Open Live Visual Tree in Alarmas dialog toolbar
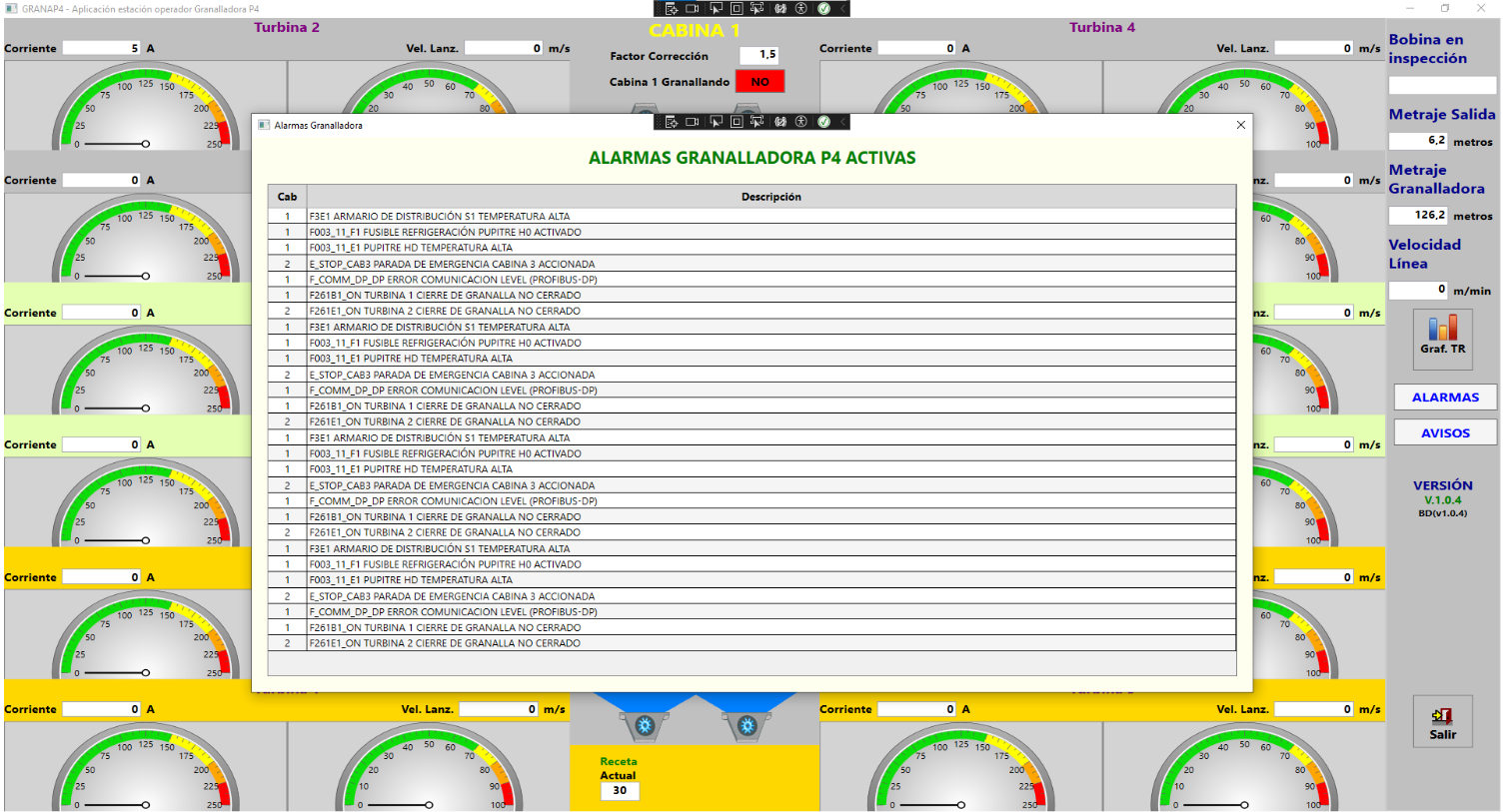The width and height of the screenshot is (1504, 812). pos(672,122)
